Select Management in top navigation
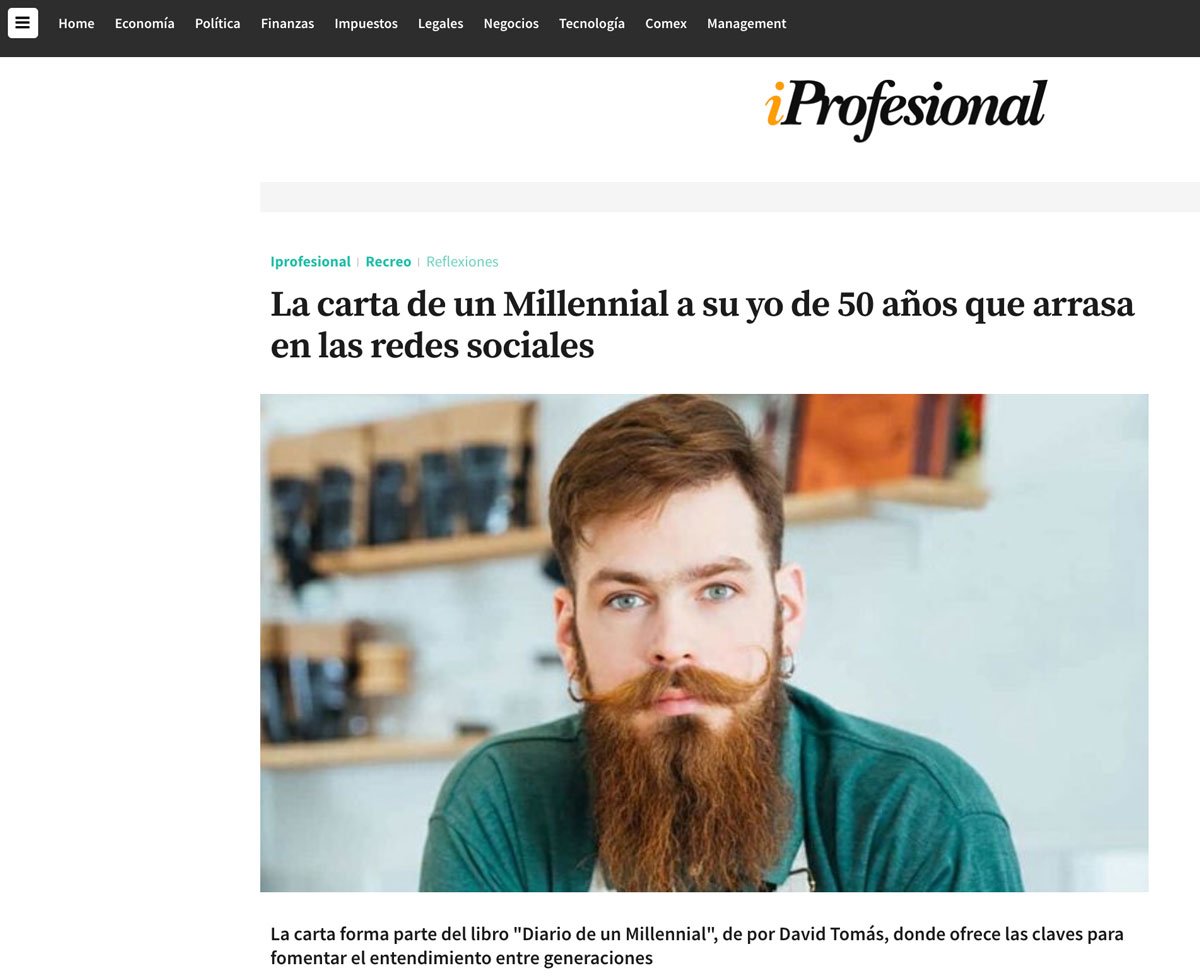 tap(746, 23)
